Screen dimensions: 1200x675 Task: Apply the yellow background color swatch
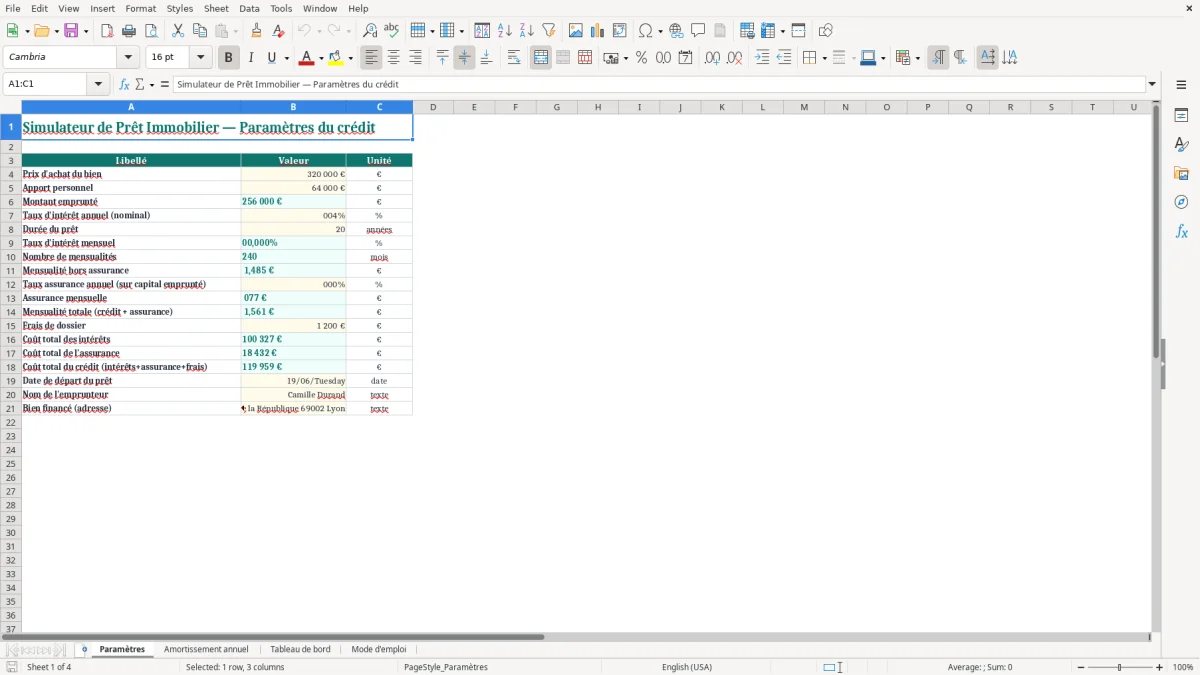click(x=335, y=58)
